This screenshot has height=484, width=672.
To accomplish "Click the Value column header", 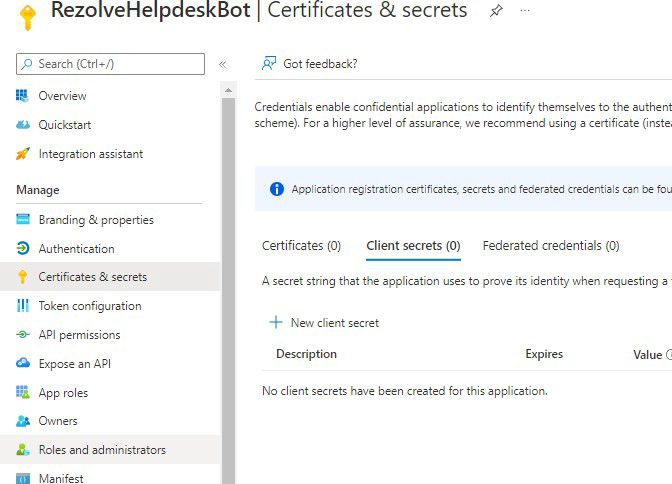I will pyautogui.click(x=648, y=355).
